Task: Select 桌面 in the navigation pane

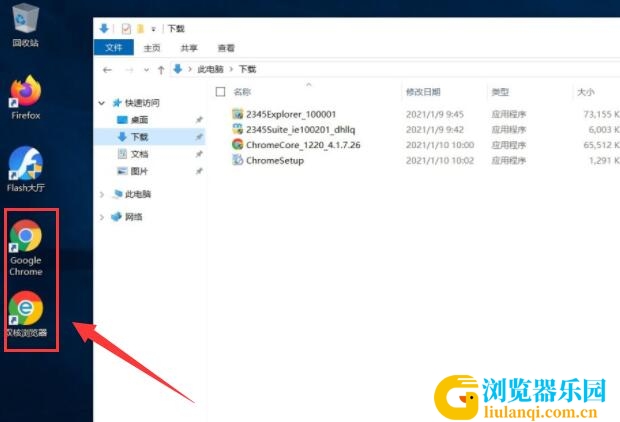Action: [139, 120]
